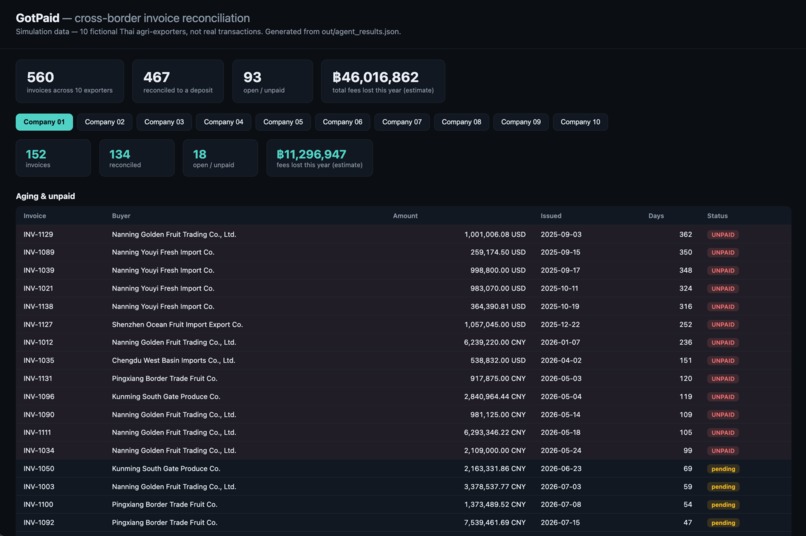Select the Company 05 tab
This screenshot has width=806, height=536.
(283, 122)
